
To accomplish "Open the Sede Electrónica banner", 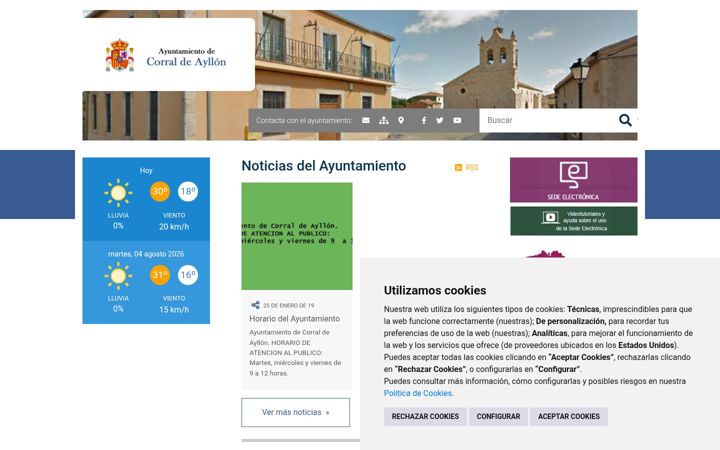I will (x=574, y=180).
